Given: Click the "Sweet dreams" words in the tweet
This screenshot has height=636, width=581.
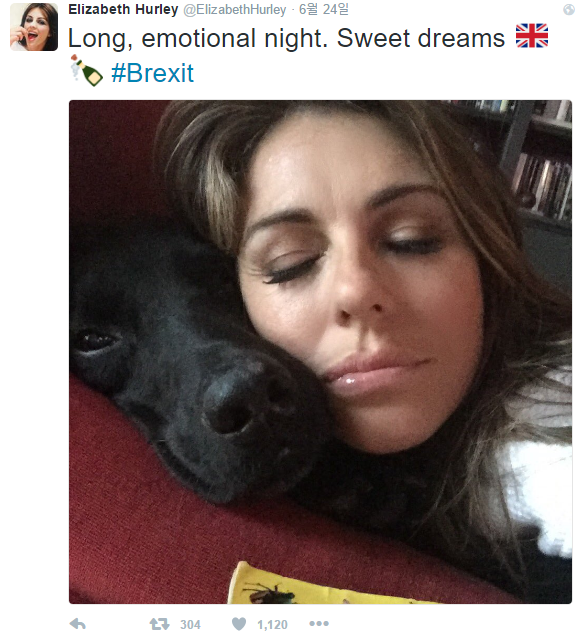Looking at the screenshot, I should point(421,39).
